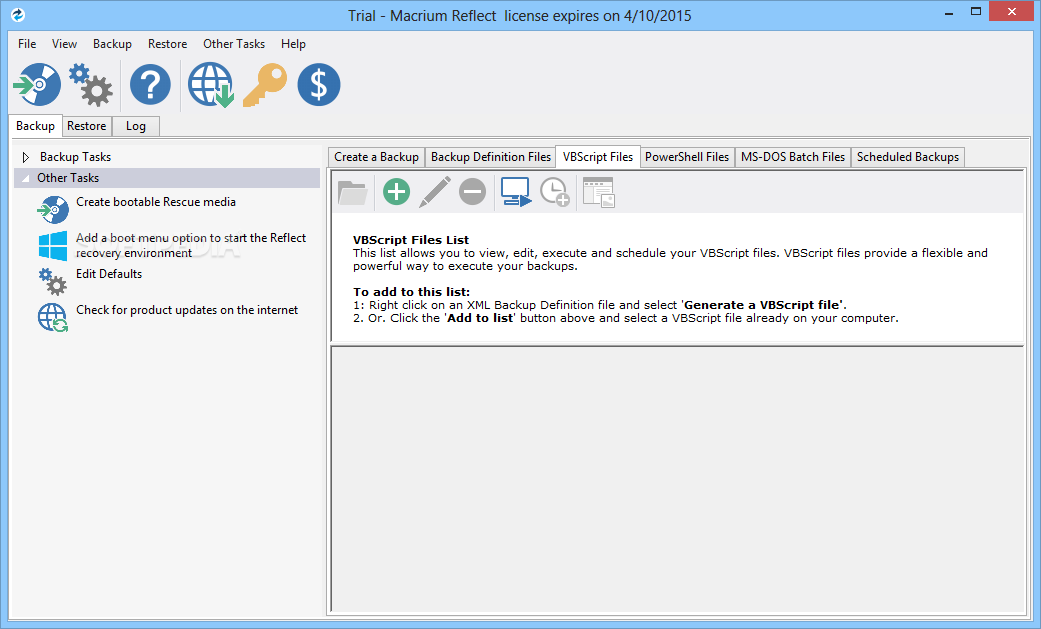
Task: Select the Other Tasks header label
Action: [x=68, y=178]
